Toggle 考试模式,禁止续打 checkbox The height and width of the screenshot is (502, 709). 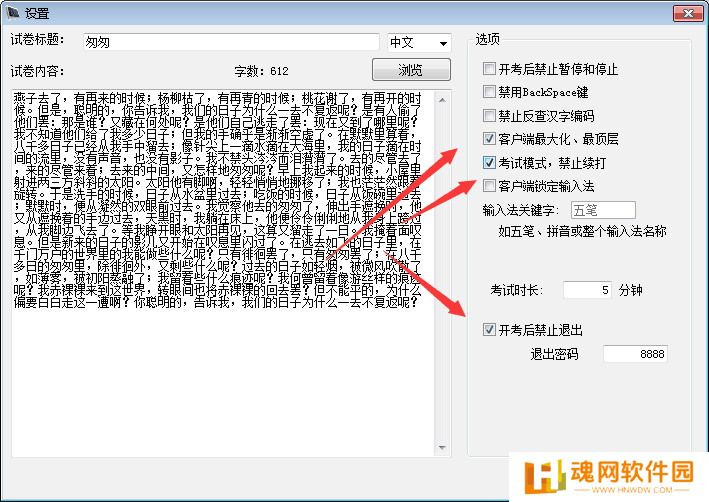tap(489, 162)
